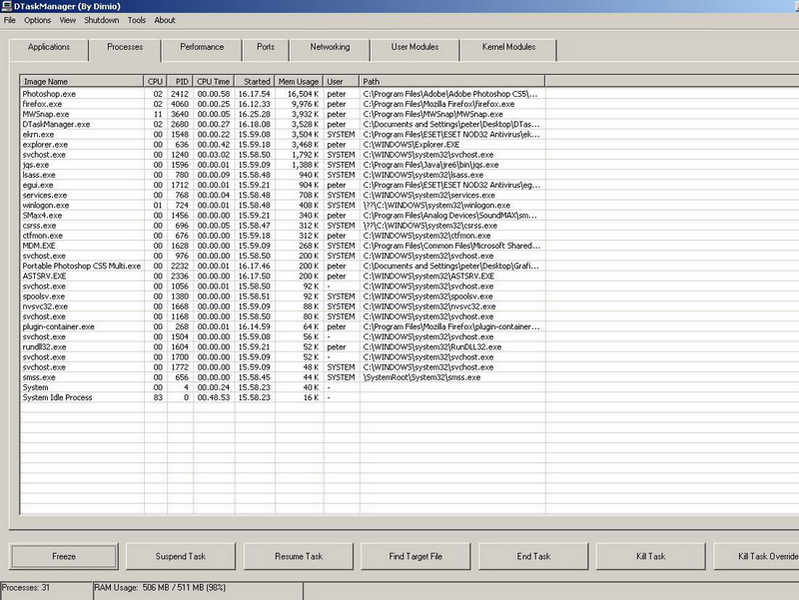Viewport: 799px width, 600px height.
Task: Click the DTaskManager title bar icon
Action: point(6,6)
